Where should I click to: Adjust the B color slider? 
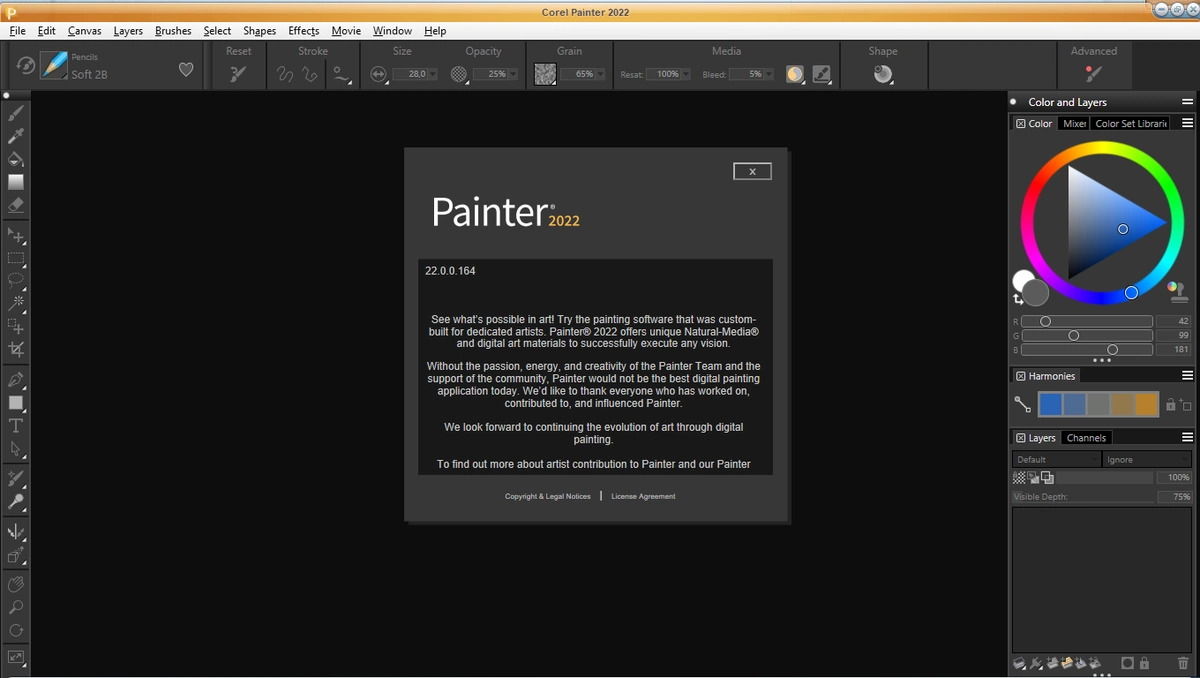point(1087,350)
